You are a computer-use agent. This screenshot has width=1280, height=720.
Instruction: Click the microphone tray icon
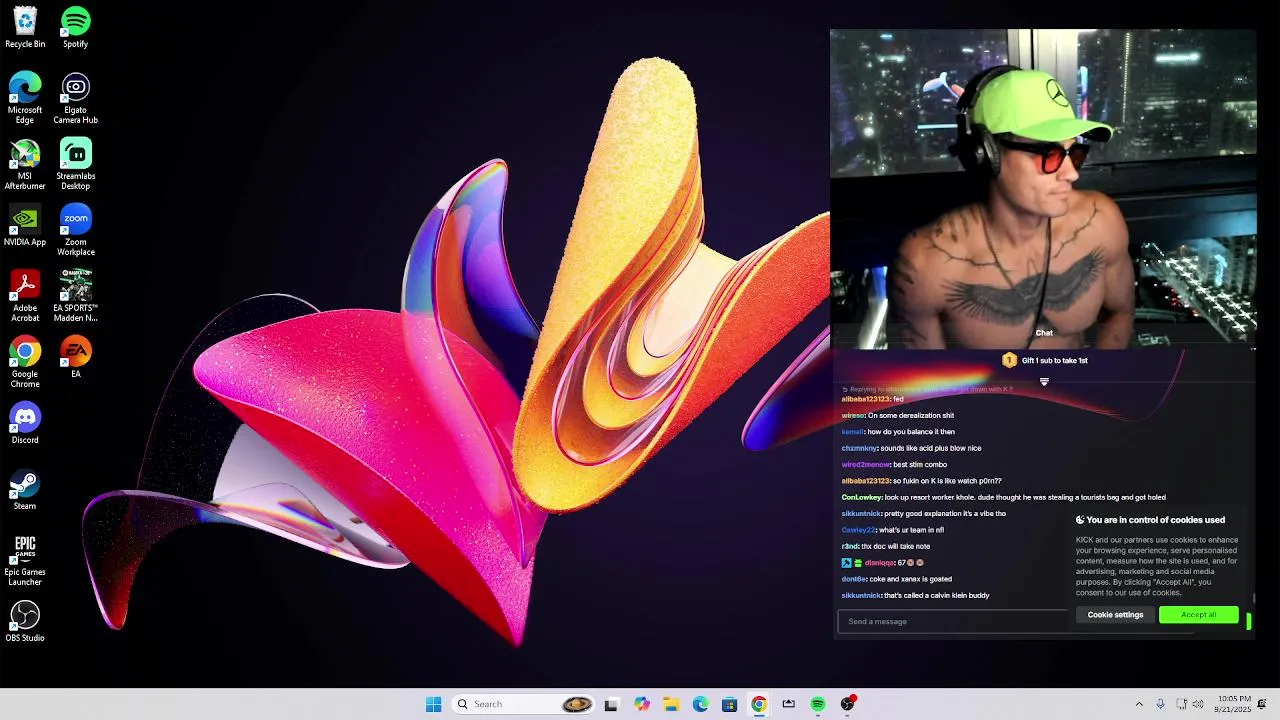click(x=1160, y=704)
